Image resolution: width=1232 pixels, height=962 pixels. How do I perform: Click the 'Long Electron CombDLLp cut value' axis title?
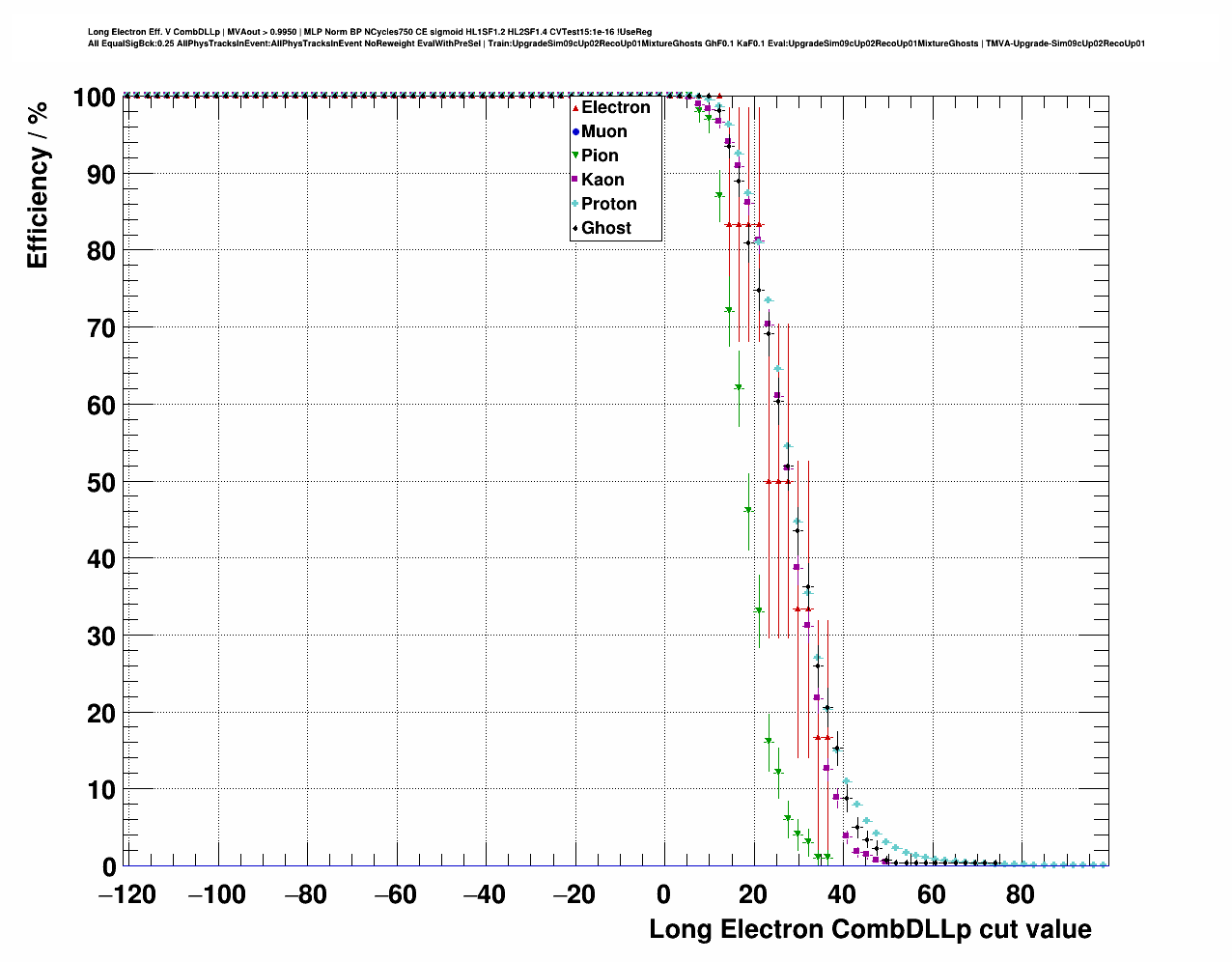click(870, 929)
